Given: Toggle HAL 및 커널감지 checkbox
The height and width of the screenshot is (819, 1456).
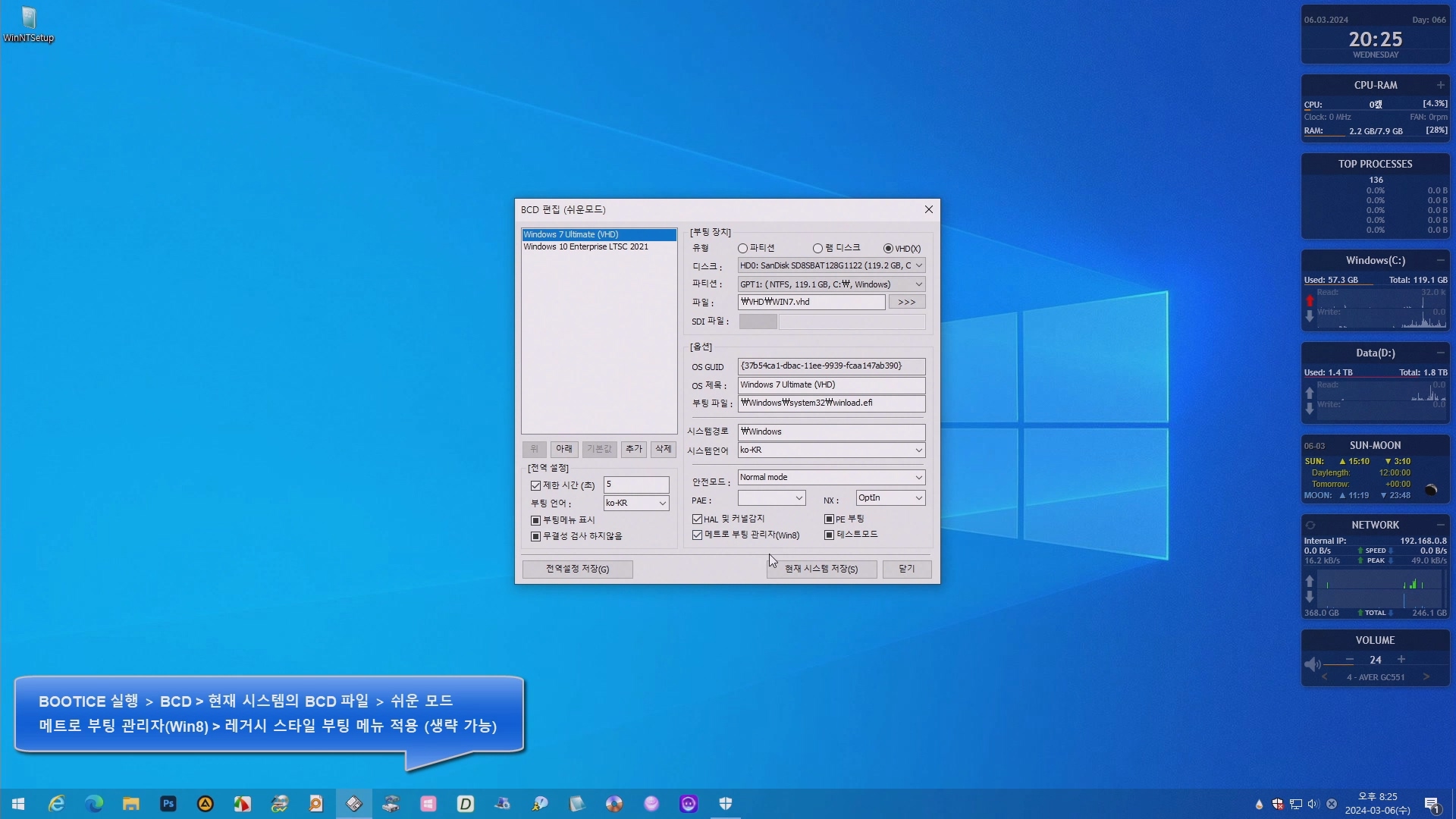Looking at the screenshot, I should (697, 519).
